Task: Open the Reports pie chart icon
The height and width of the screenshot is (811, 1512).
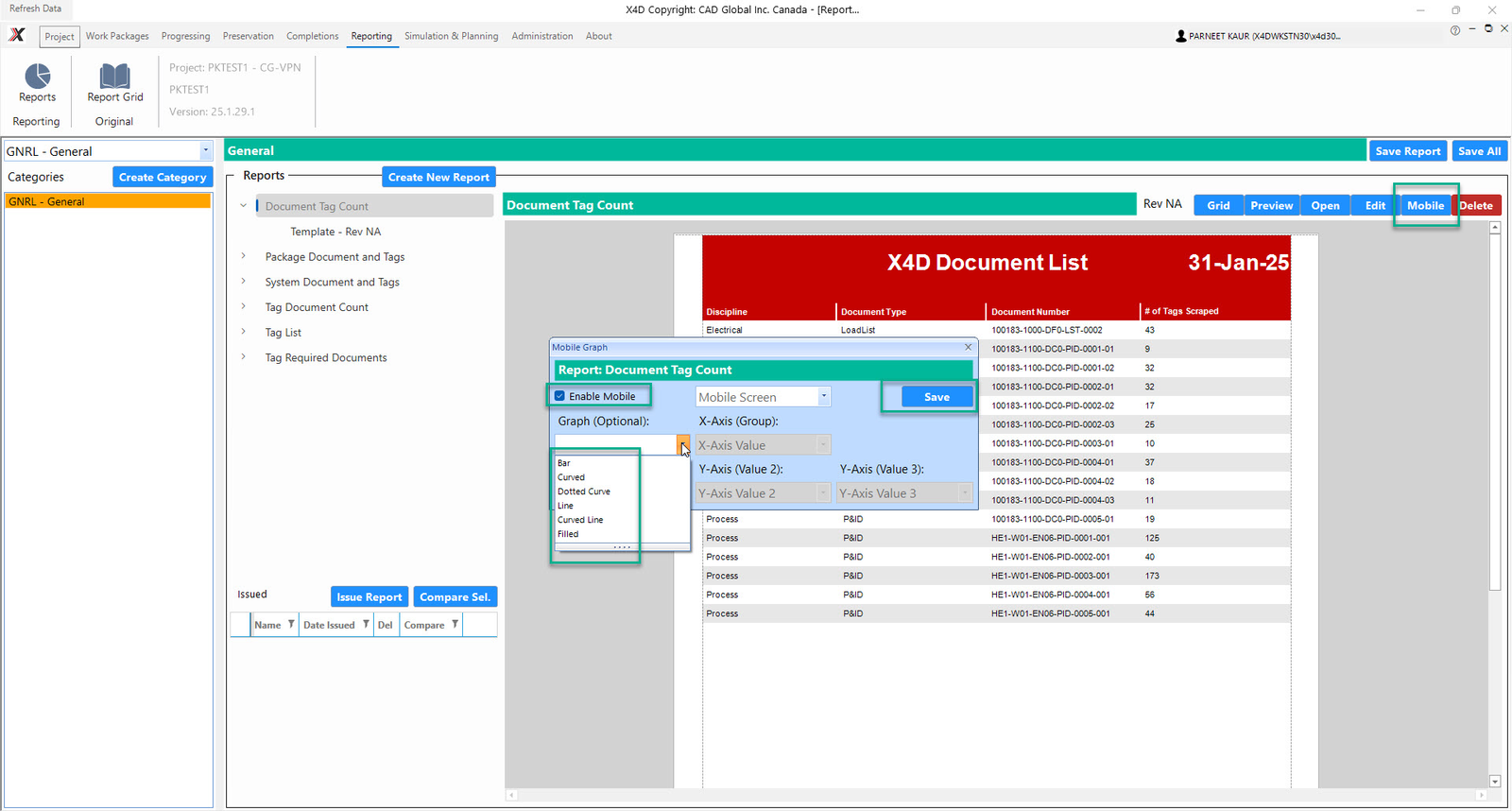Action: (x=38, y=76)
